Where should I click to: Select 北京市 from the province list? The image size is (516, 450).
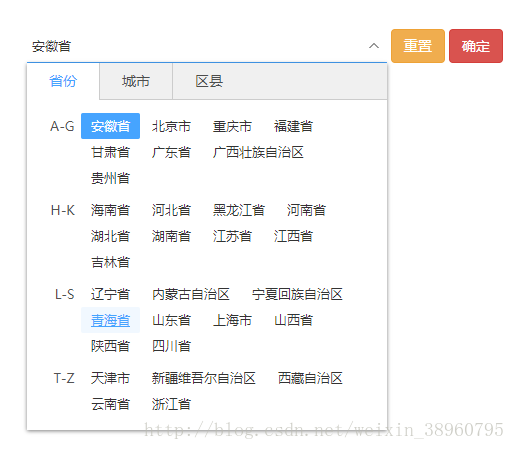point(171,126)
